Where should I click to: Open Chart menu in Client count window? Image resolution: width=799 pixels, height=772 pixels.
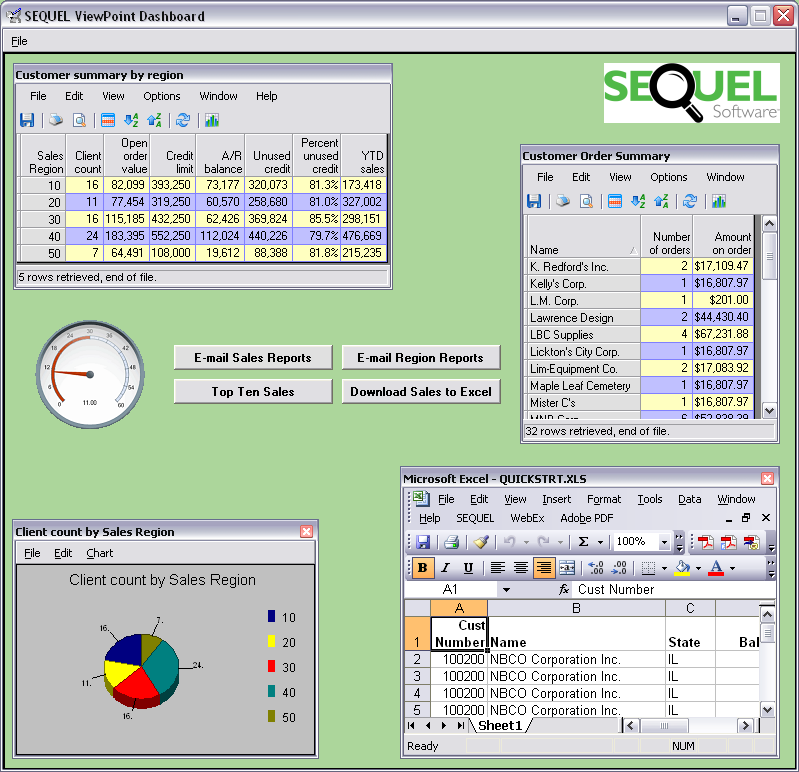click(x=99, y=553)
